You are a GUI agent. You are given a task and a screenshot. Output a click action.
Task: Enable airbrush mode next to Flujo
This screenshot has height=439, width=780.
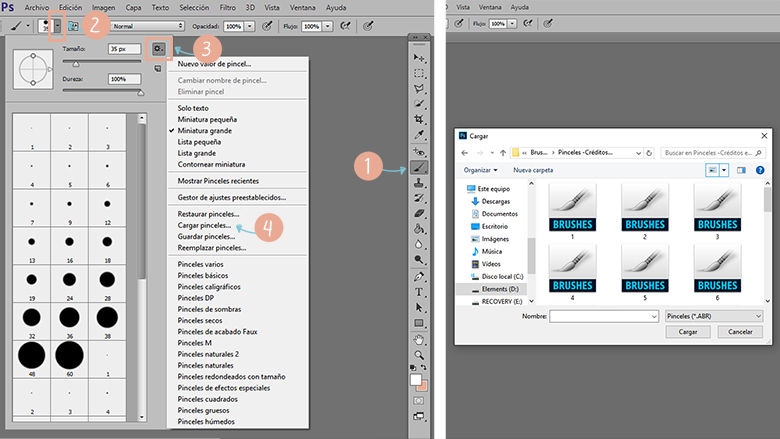[x=345, y=26]
